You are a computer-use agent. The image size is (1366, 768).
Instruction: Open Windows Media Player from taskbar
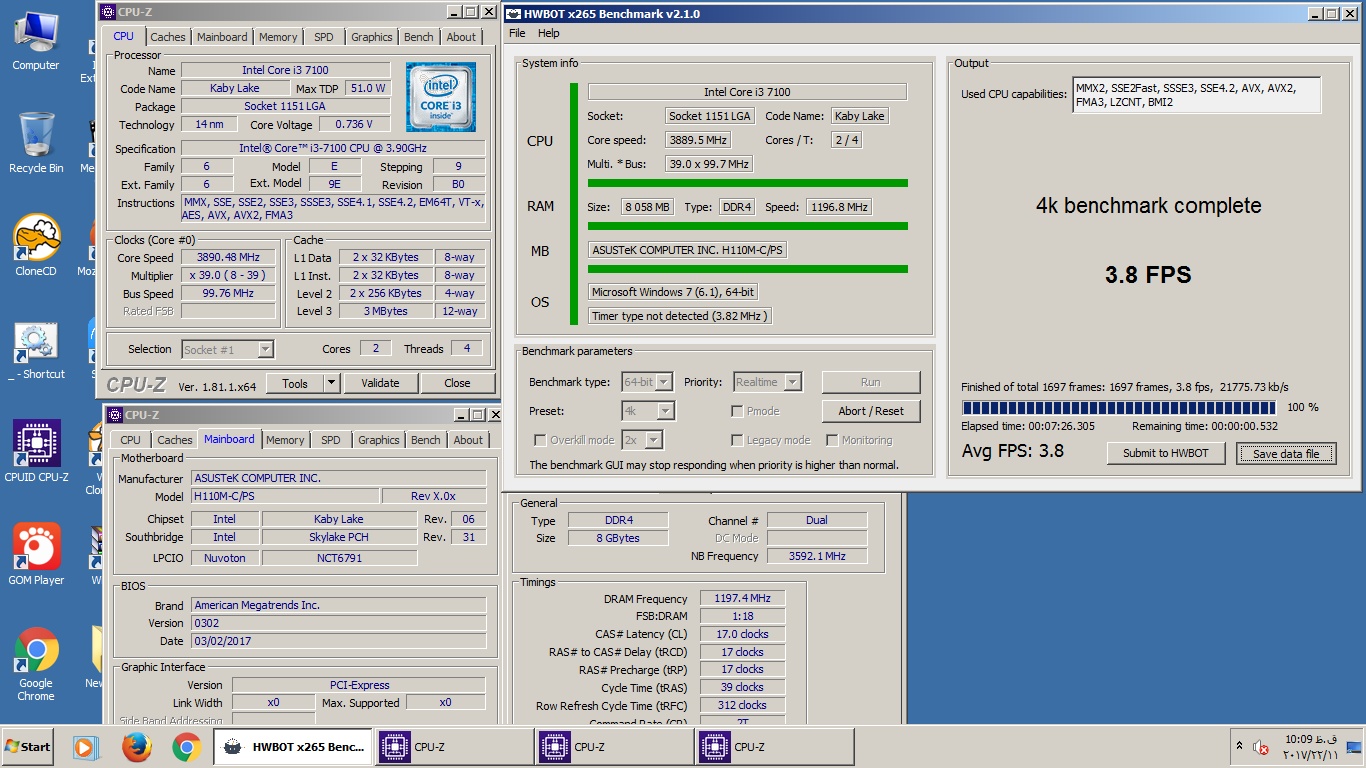[x=87, y=747]
